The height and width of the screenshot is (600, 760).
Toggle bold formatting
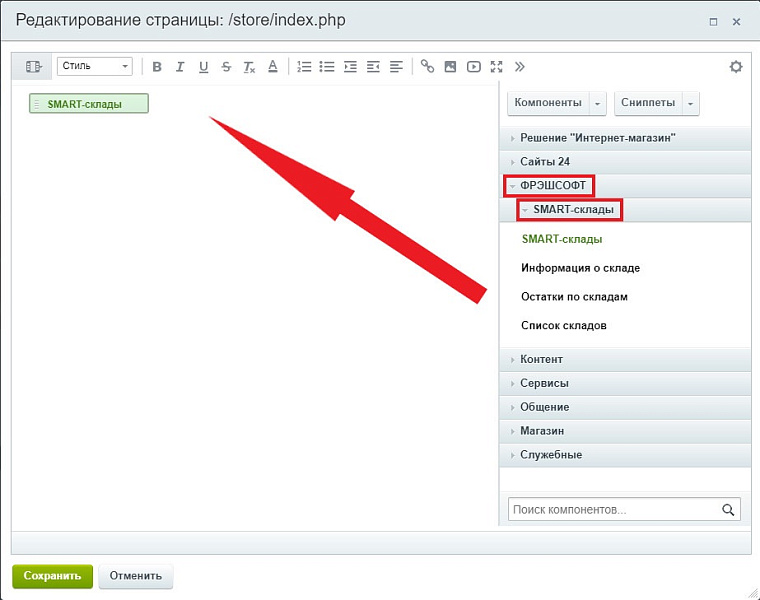(157, 67)
